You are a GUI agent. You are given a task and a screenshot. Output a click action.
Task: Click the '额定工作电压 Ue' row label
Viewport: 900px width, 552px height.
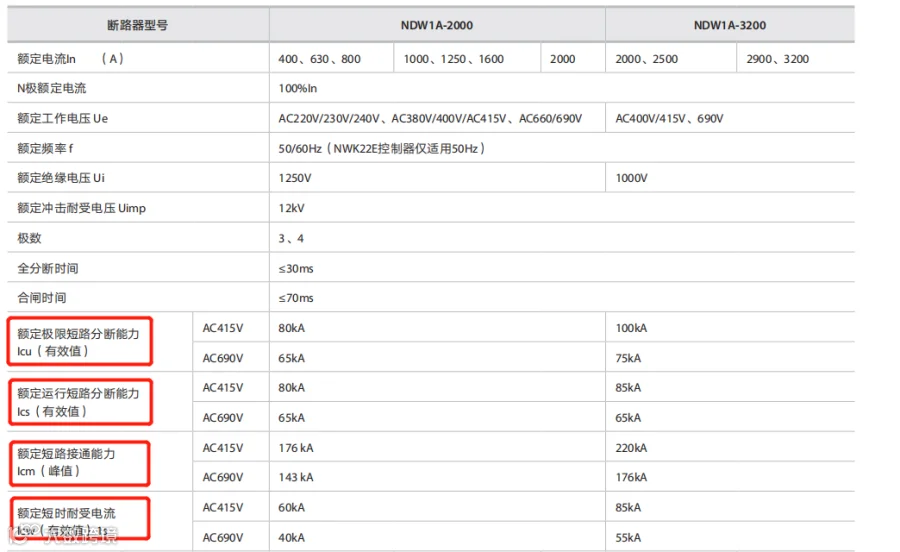[x=63, y=118]
